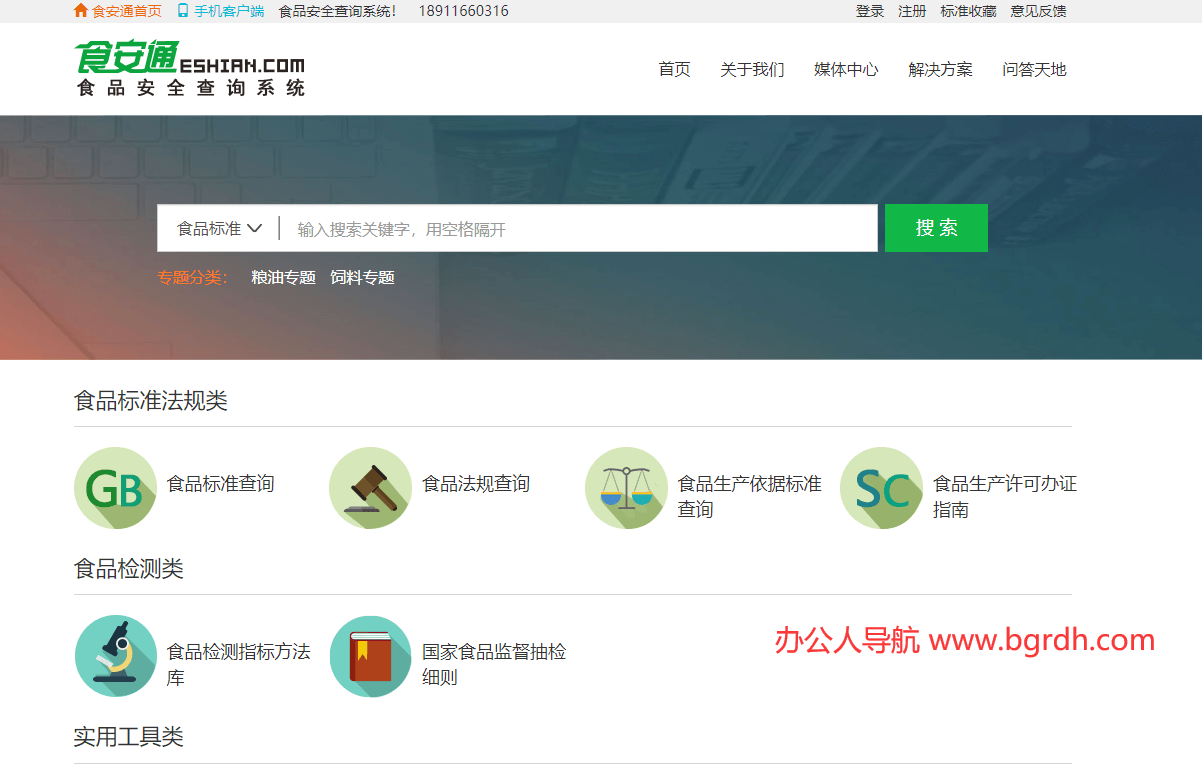Click the search keyword input field
The width and height of the screenshot is (1202, 776).
click(x=580, y=229)
